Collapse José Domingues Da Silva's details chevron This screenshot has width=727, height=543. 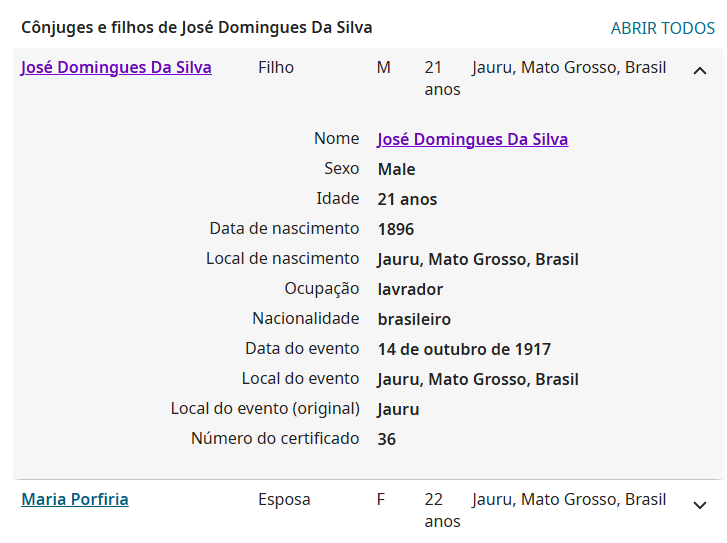tap(699, 70)
